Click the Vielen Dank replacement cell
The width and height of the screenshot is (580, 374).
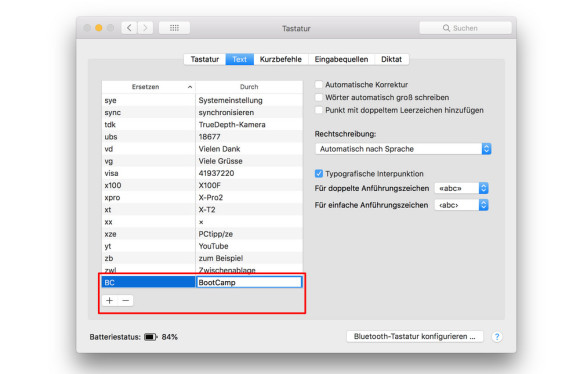[x=249, y=149]
